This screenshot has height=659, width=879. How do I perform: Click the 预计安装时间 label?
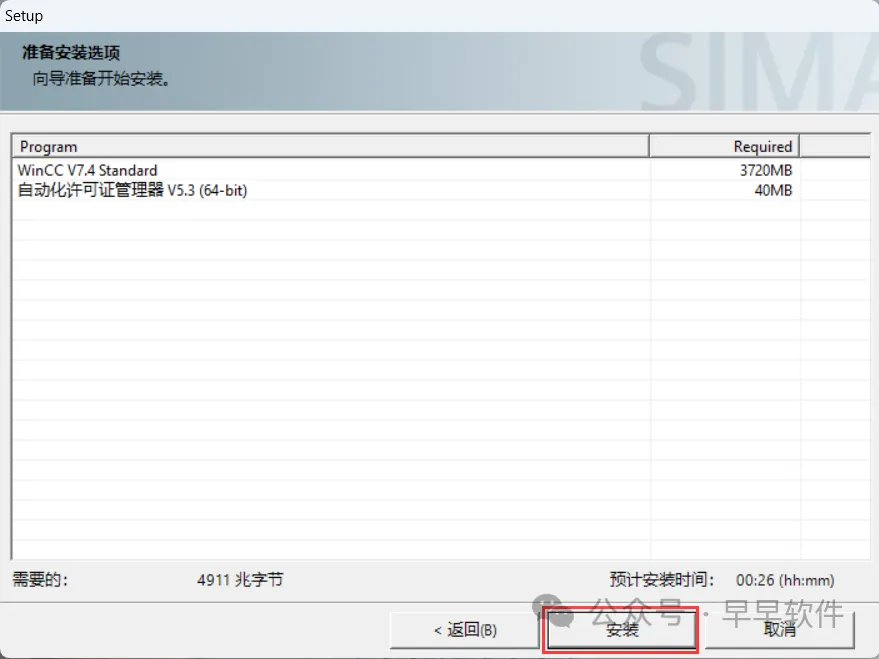click(x=661, y=579)
